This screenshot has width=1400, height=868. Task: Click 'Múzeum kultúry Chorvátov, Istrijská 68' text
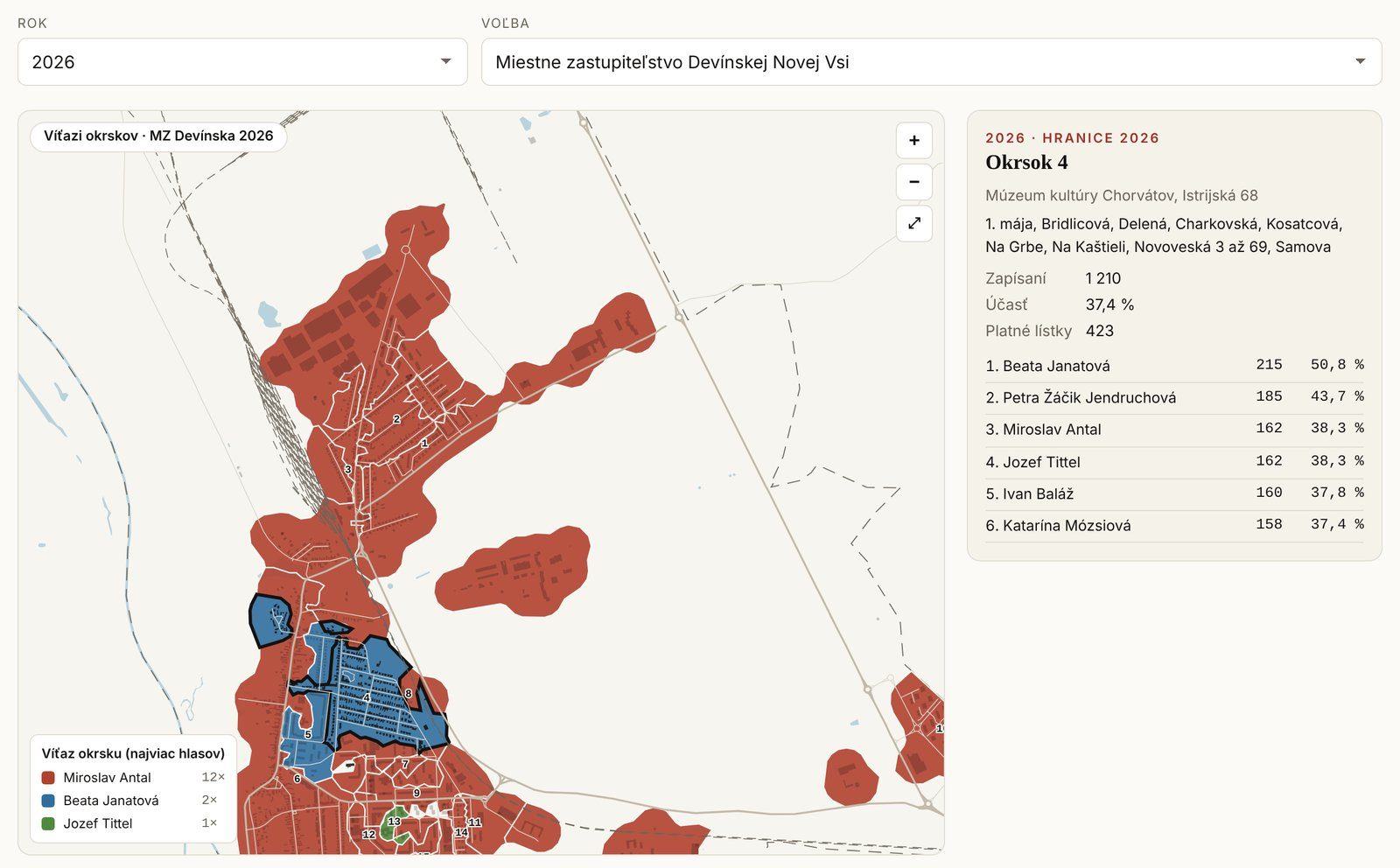click(1122, 195)
